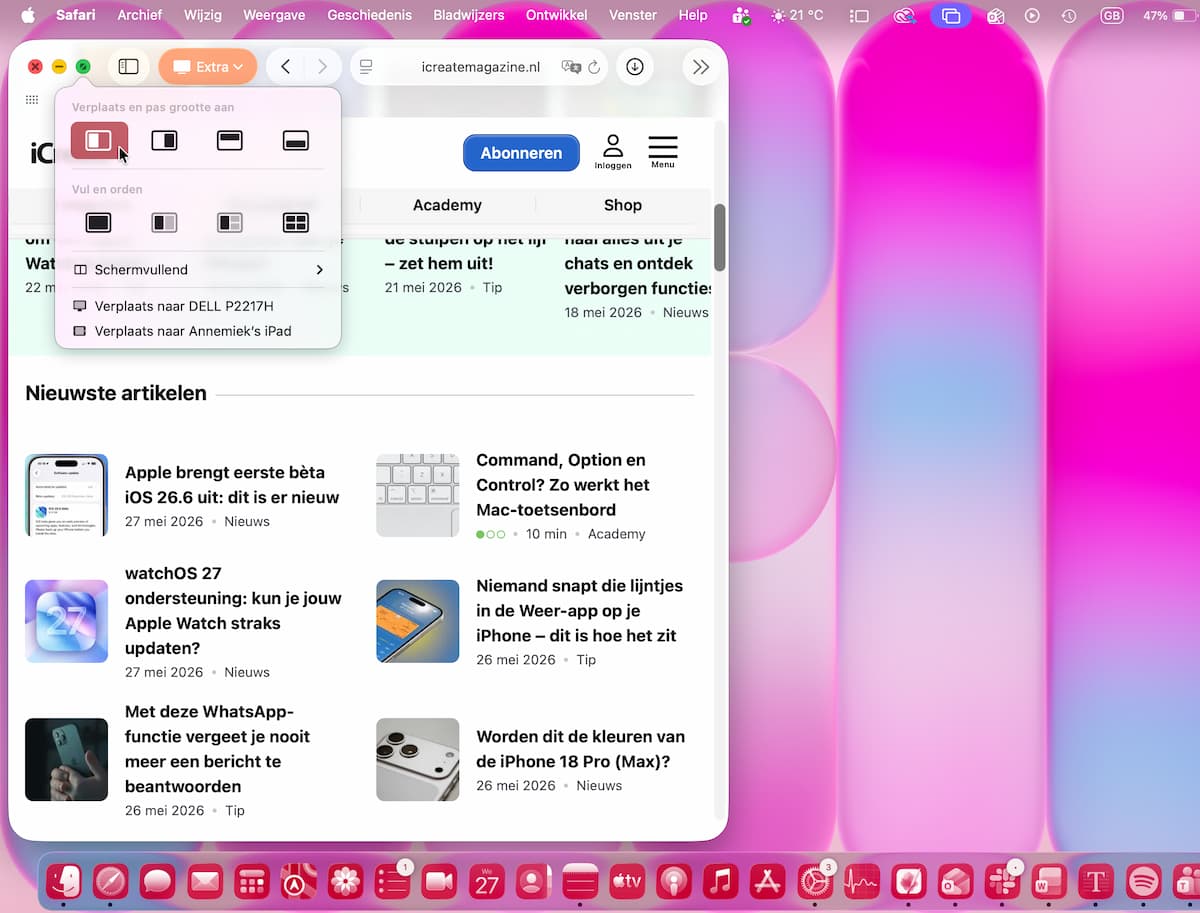Open the Stage Manager menu bar icon

[859, 15]
